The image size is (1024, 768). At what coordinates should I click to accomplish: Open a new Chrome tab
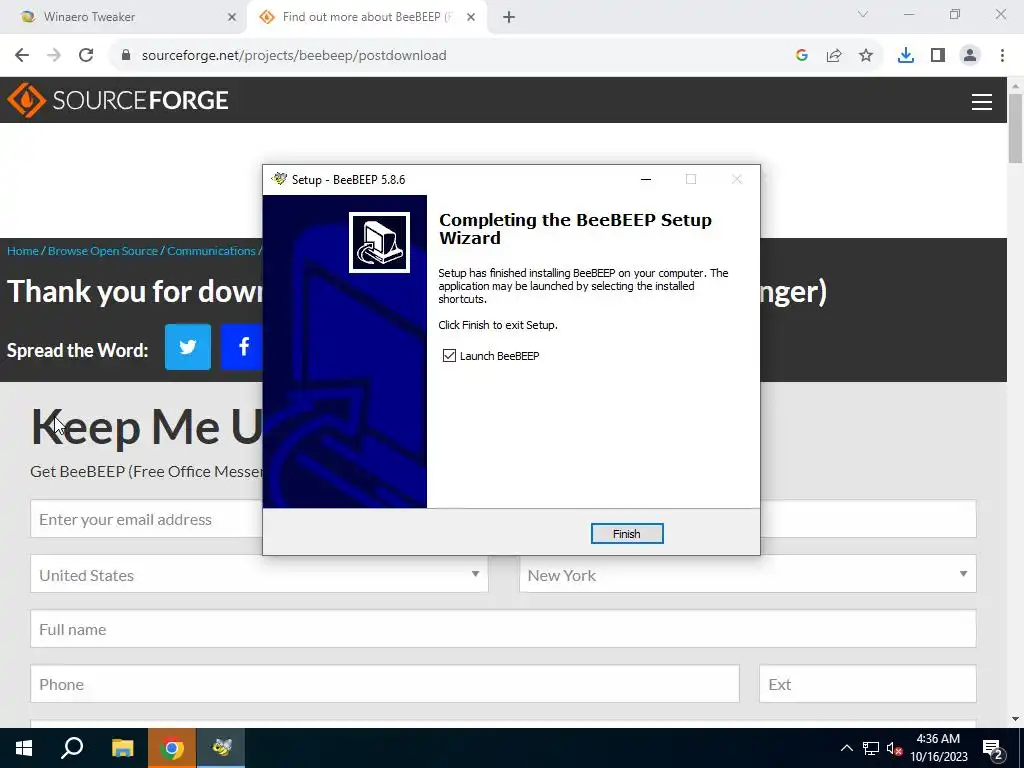pos(509,17)
